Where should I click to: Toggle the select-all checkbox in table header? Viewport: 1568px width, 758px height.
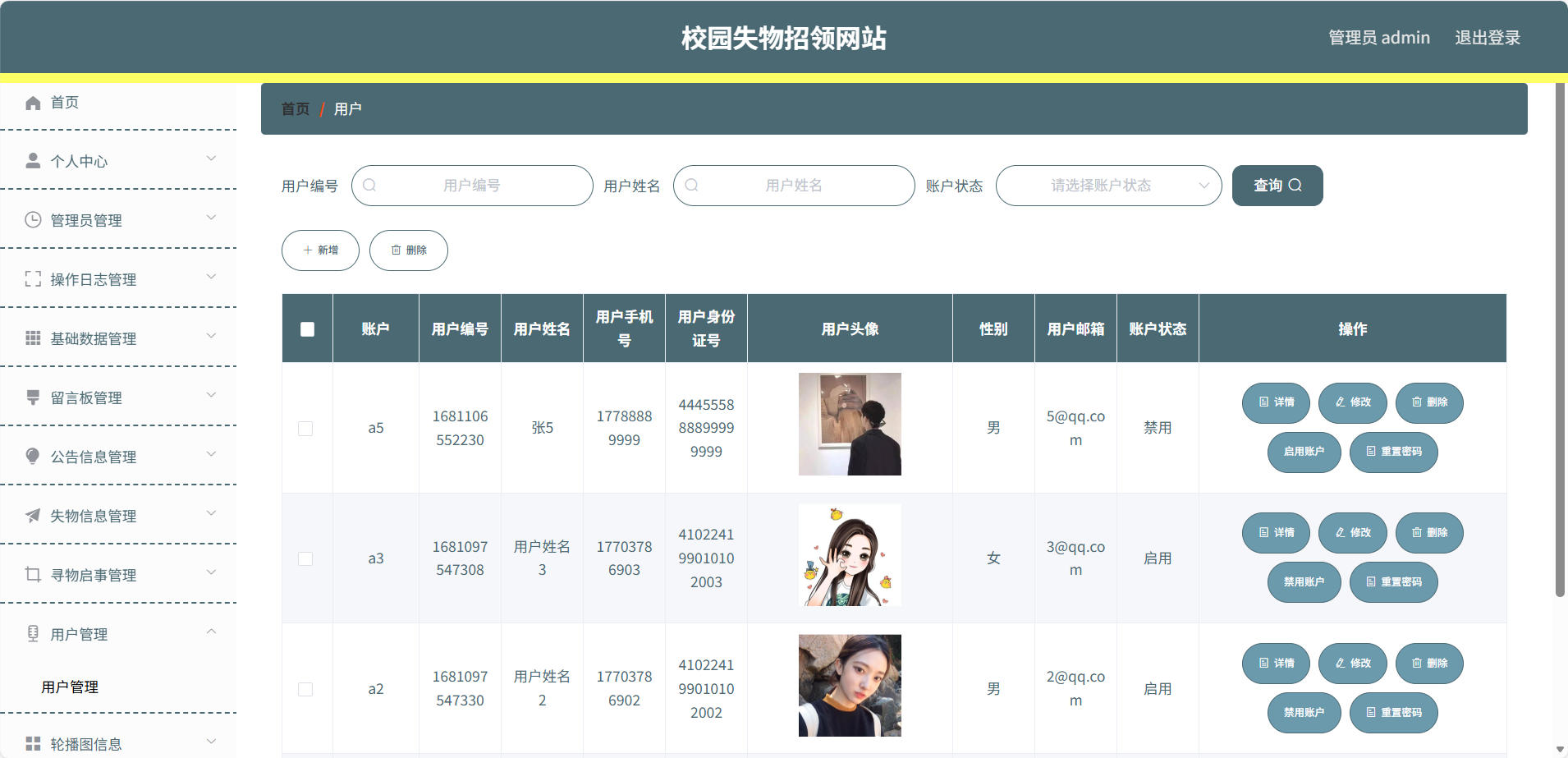(308, 329)
